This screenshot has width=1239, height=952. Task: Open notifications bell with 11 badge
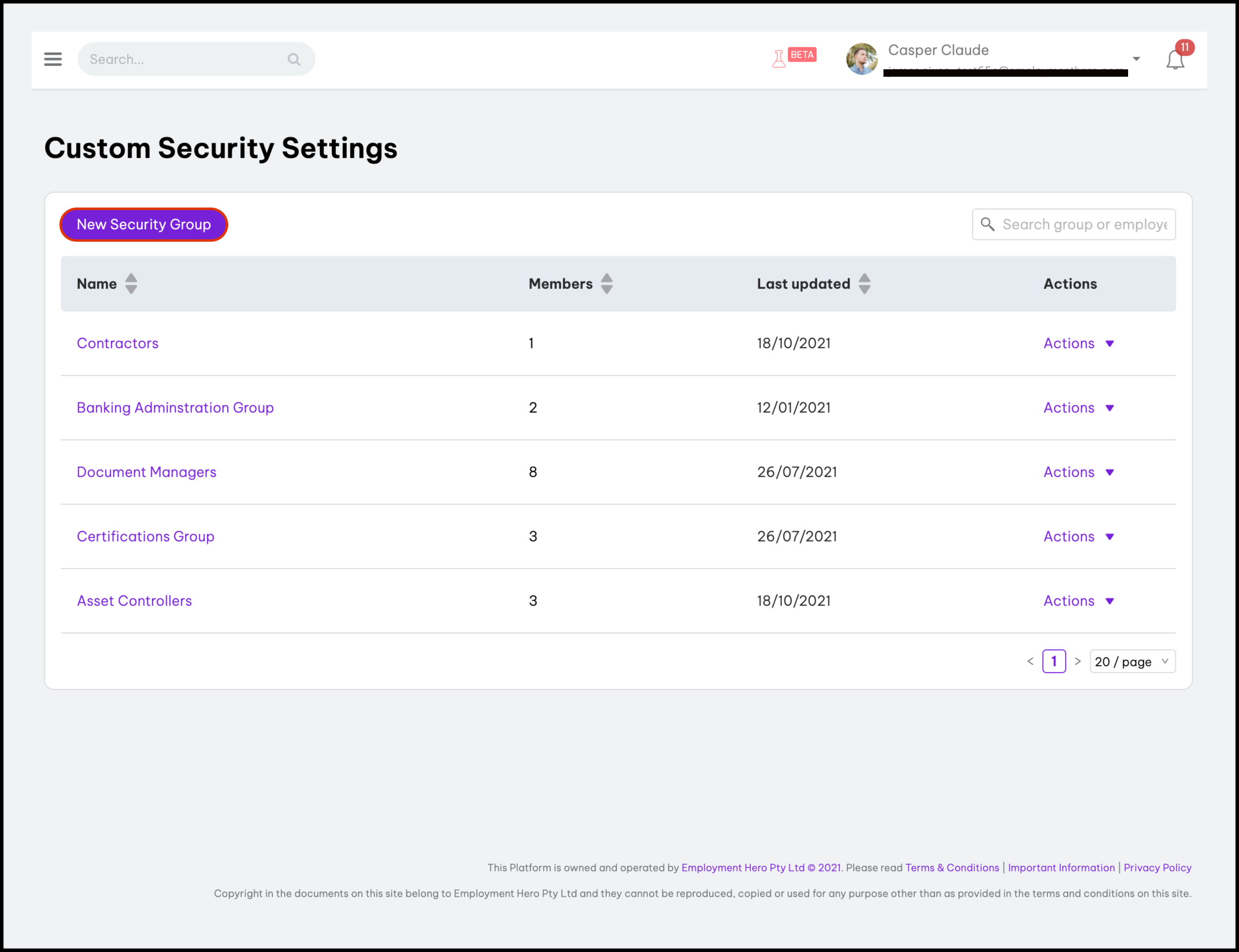coord(1175,59)
